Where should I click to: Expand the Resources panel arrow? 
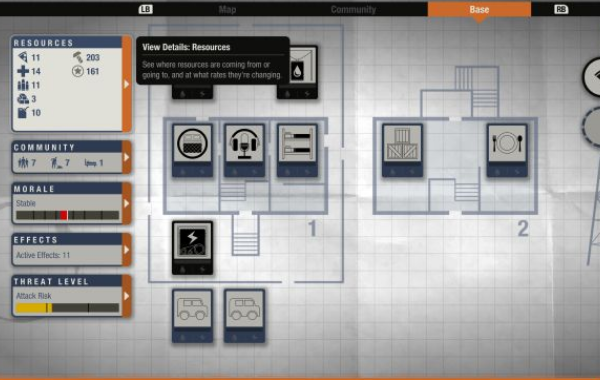pos(127,84)
